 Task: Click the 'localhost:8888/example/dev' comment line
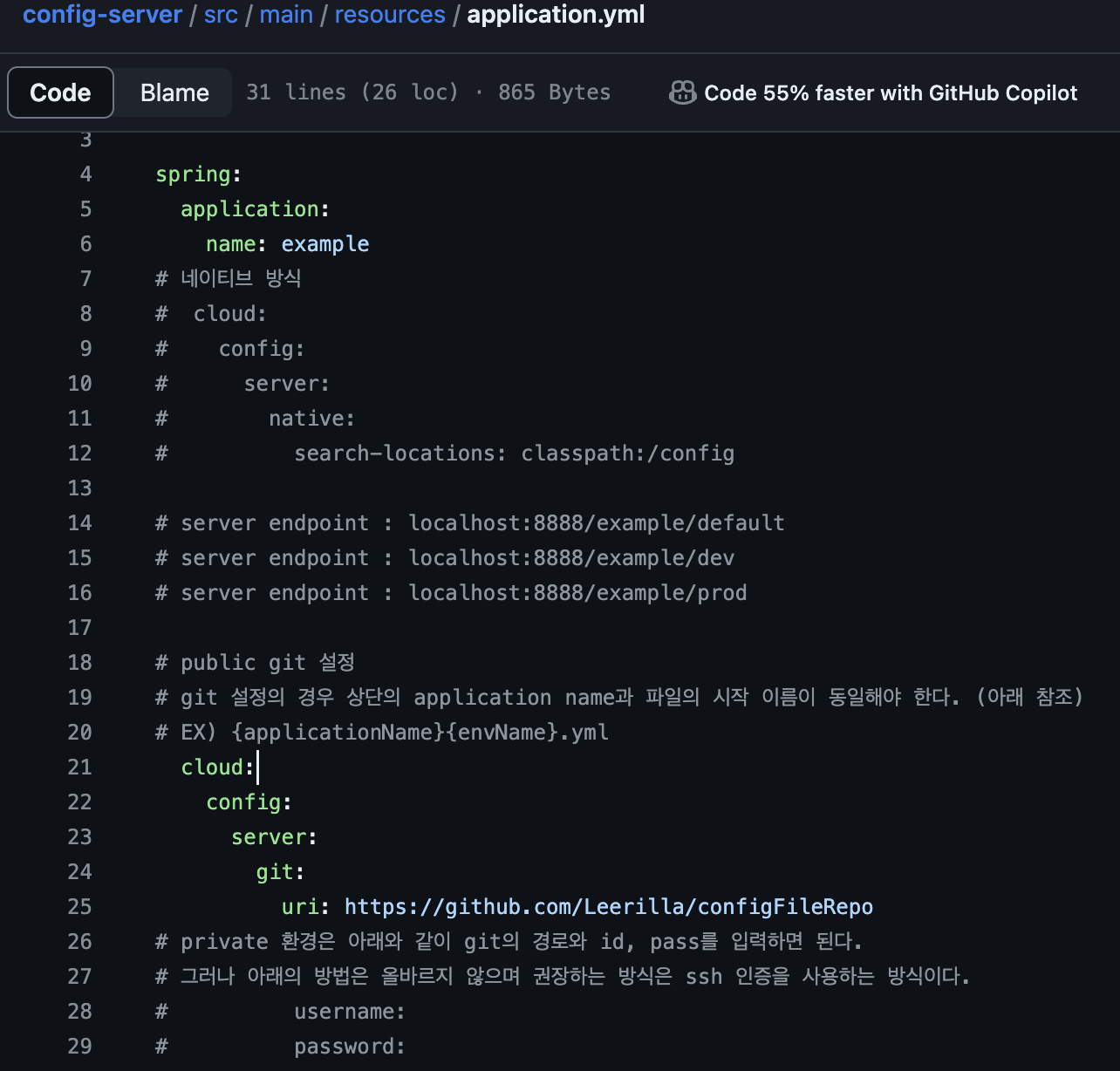pos(445,558)
